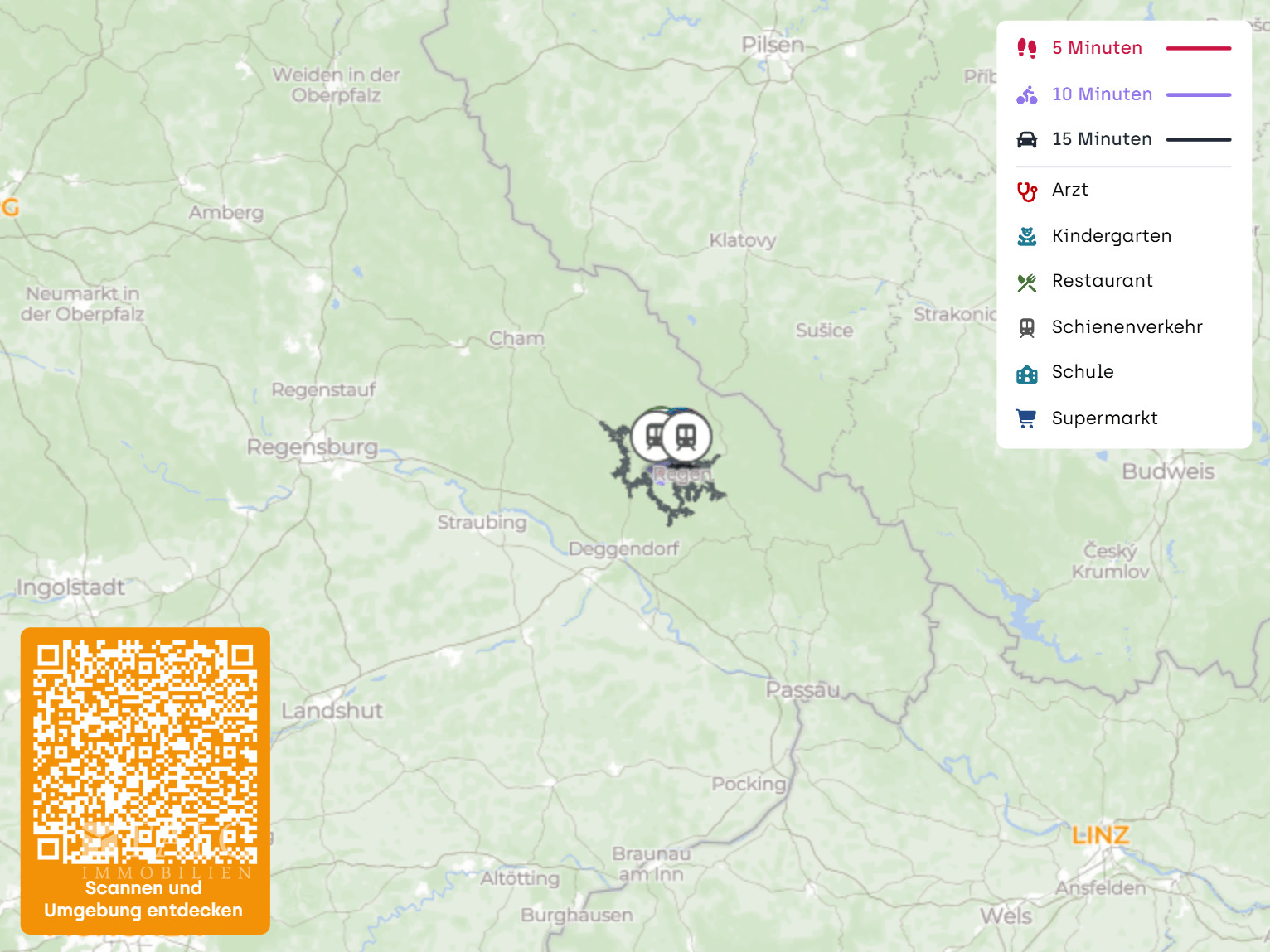Click the Regensburg city label on map
Screen dimensions: 1270x952
pyautogui.click(x=313, y=447)
